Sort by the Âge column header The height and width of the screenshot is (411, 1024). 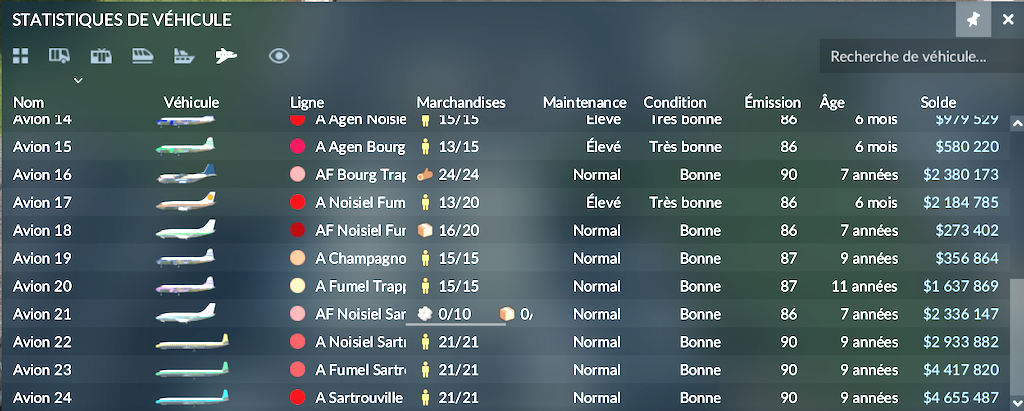[x=831, y=102]
